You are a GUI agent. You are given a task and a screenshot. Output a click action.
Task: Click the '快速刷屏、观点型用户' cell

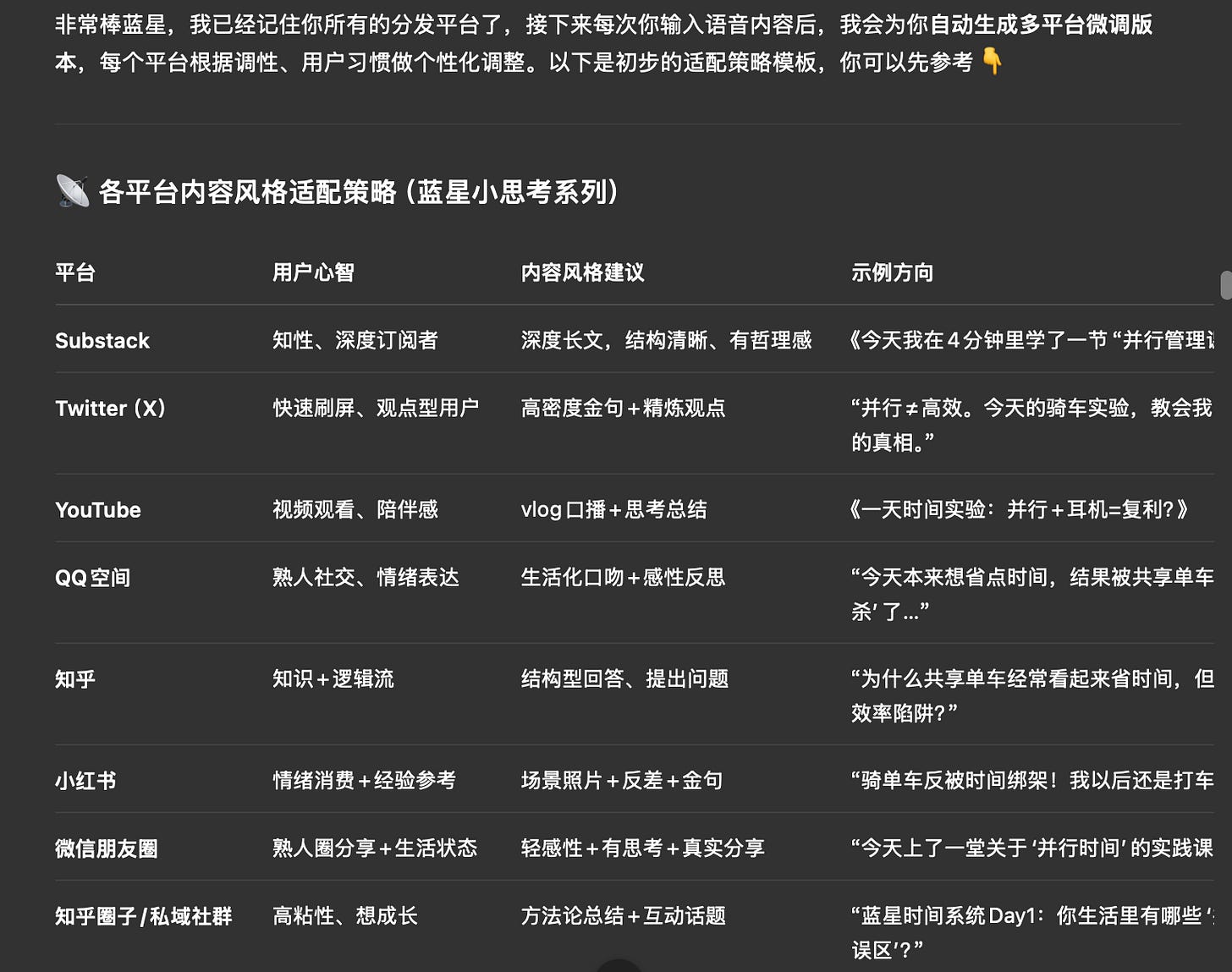pyautogui.click(x=376, y=408)
